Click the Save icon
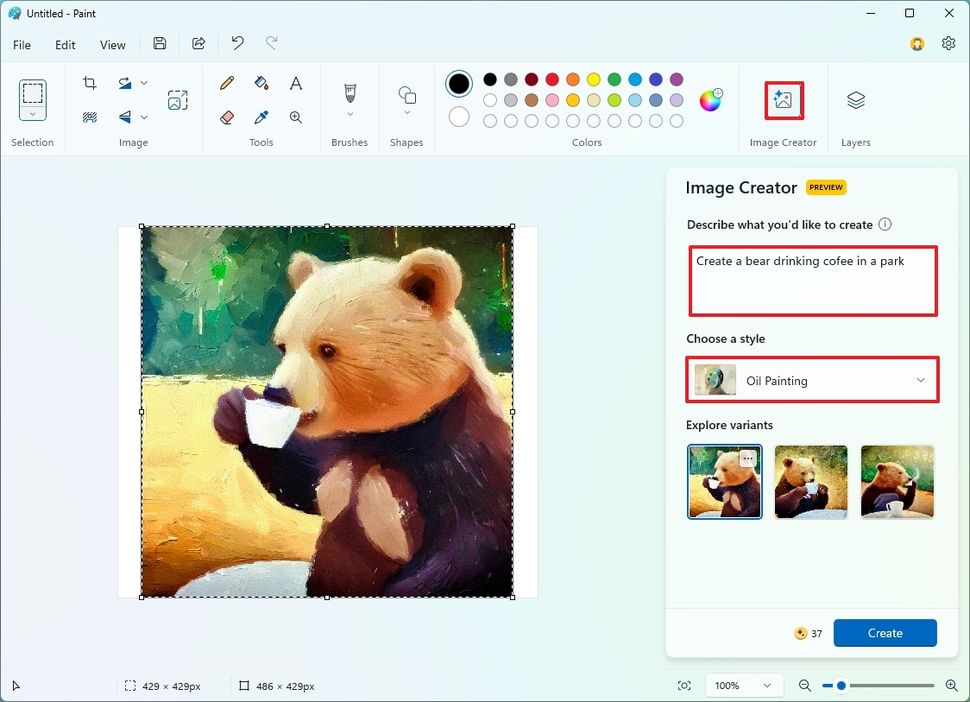Image resolution: width=970 pixels, height=702 pixels. (x=159, y=43)
